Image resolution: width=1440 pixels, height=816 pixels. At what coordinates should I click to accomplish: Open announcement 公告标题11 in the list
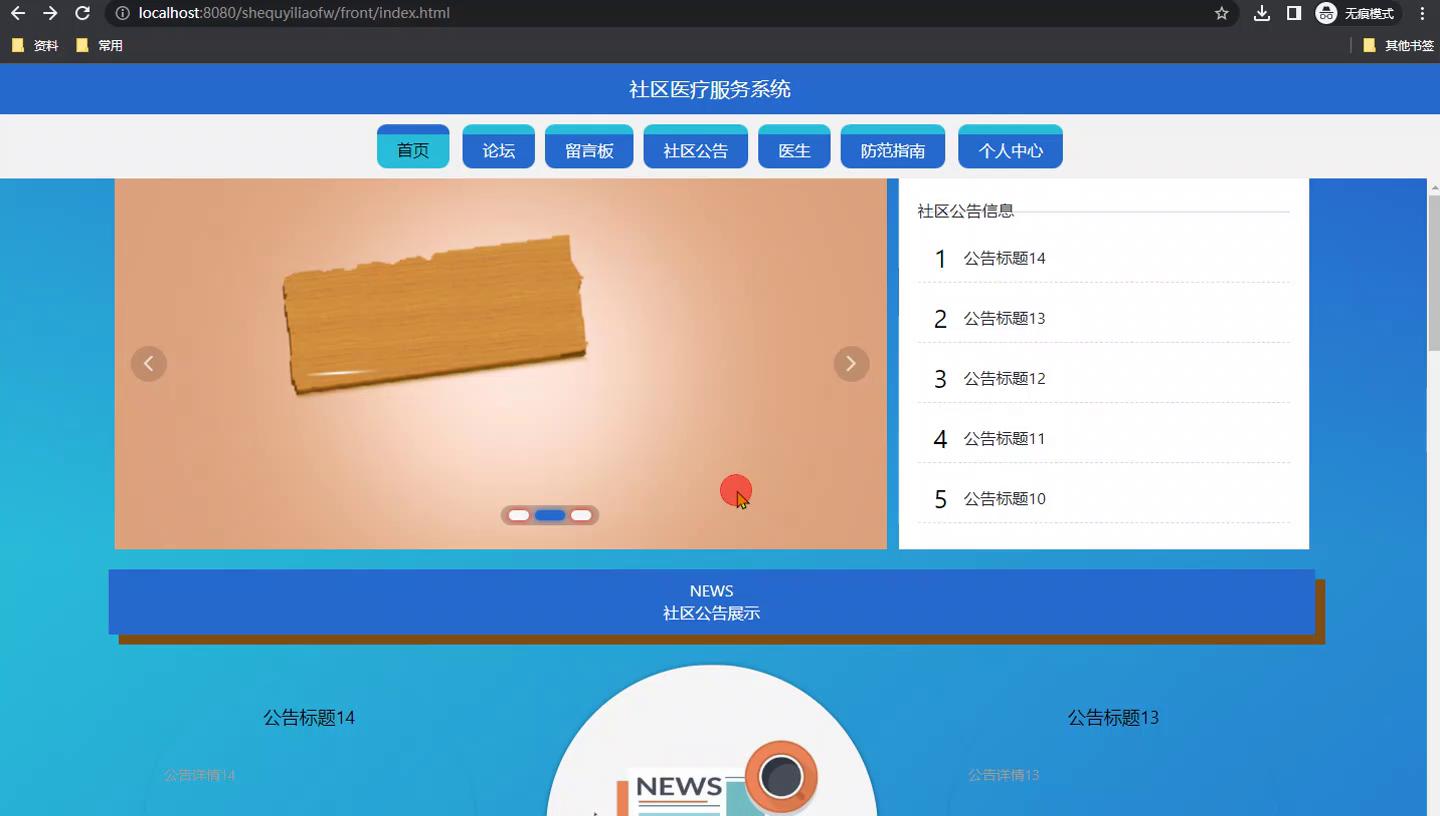point(1104,438)
